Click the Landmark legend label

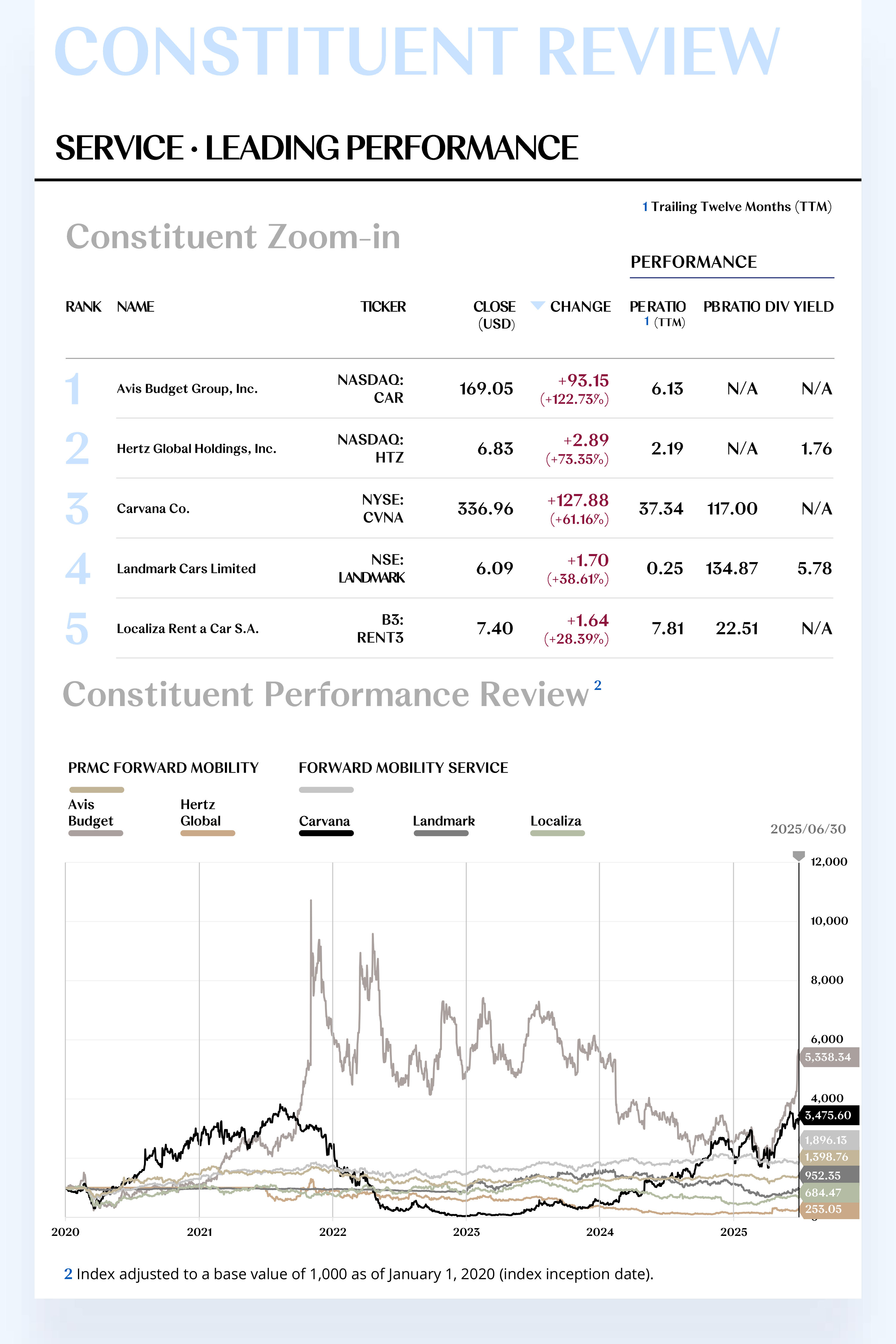[x=444, y=821]
